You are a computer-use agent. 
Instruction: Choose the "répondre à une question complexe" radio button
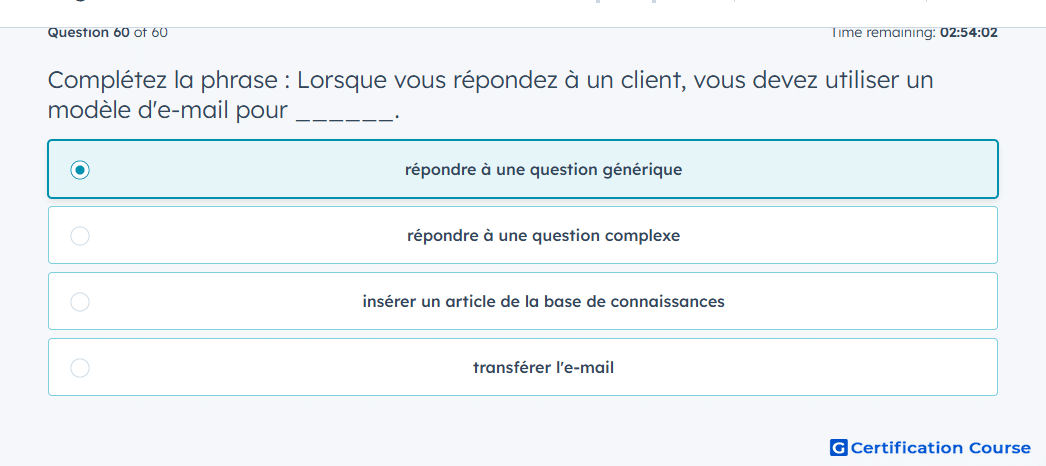click(80, 236)
